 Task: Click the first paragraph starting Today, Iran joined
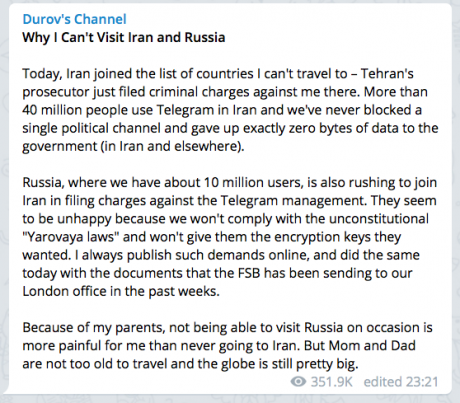click(x=230, y=110)
